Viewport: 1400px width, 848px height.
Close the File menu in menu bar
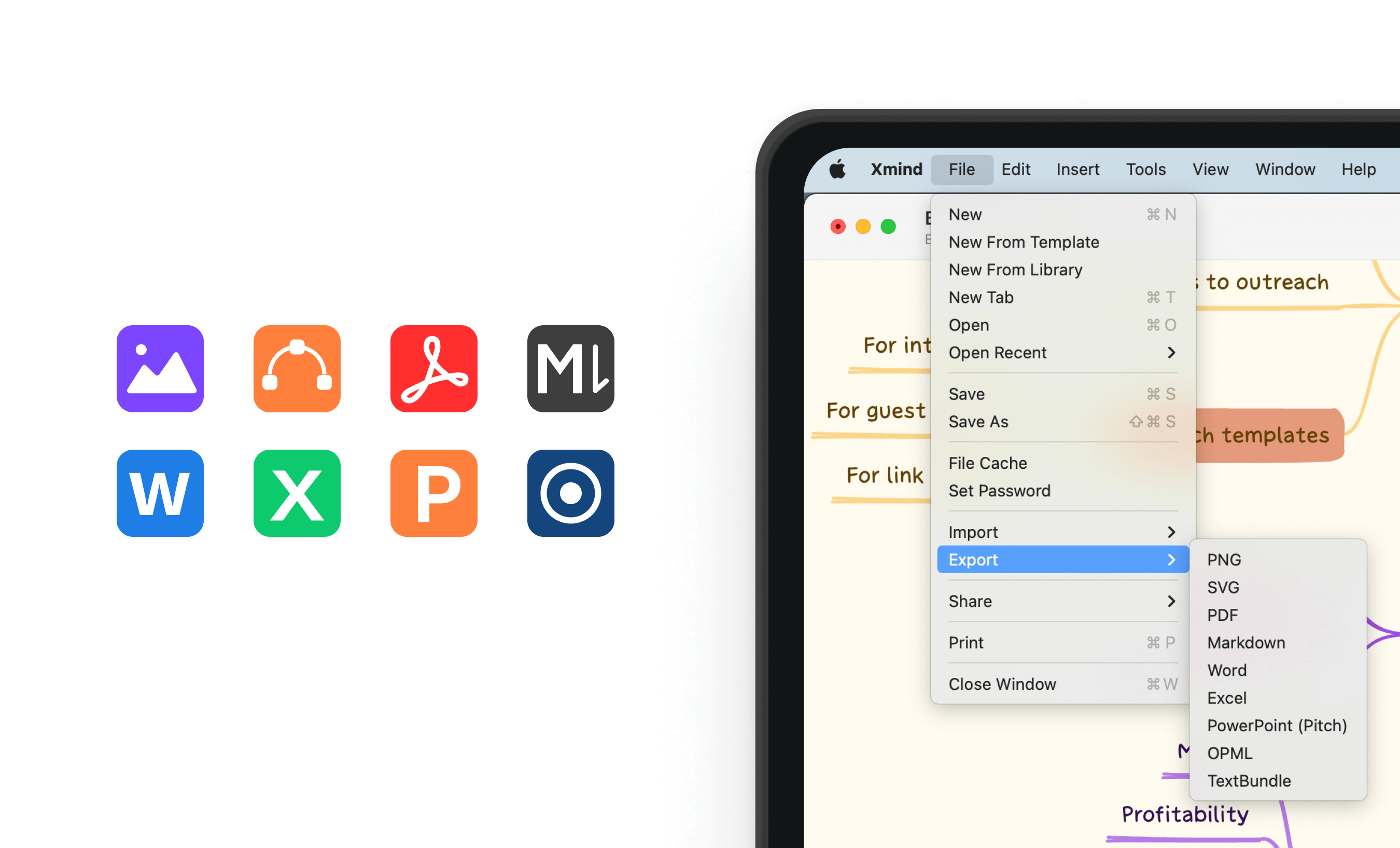coord(962,170)
